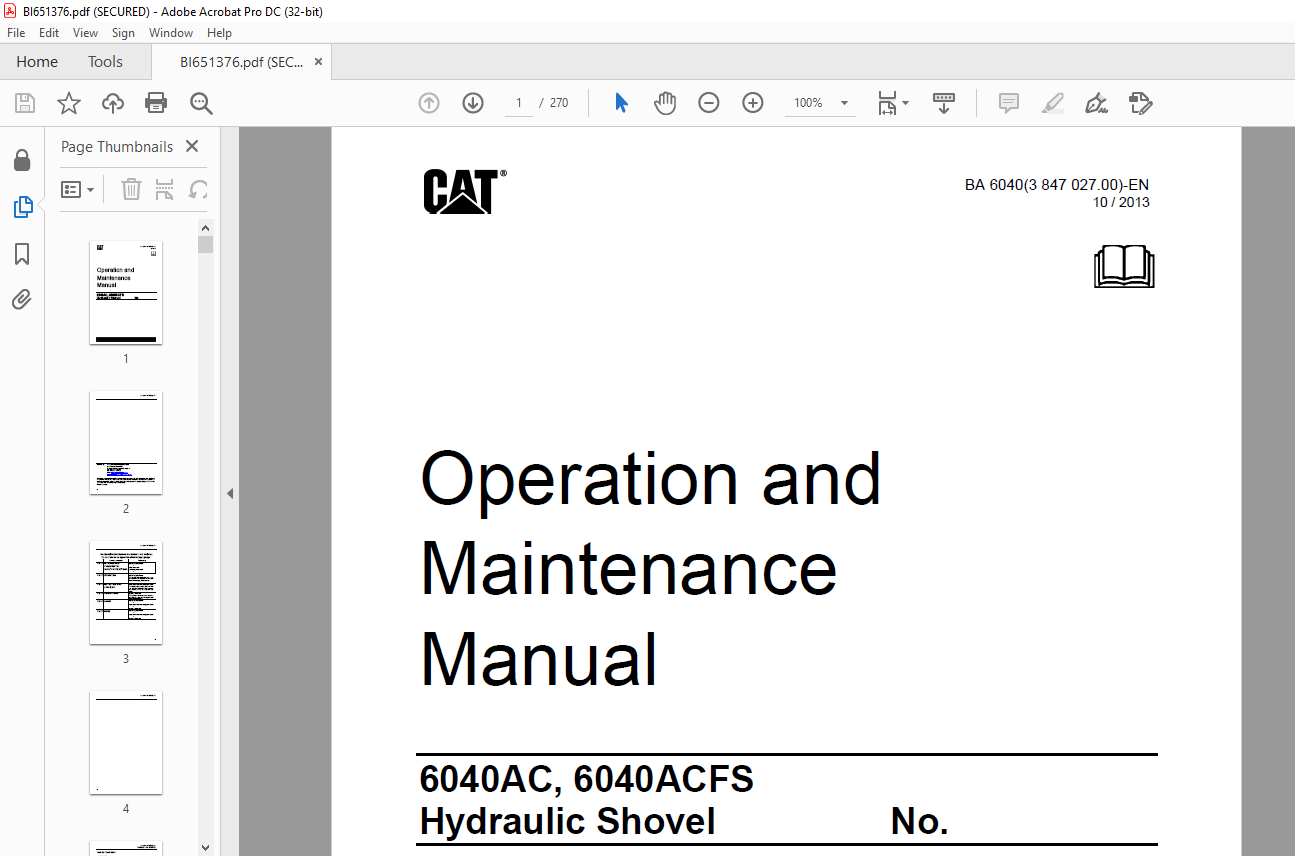Open the zoom percentage dropdown

(x=844, y=103)
